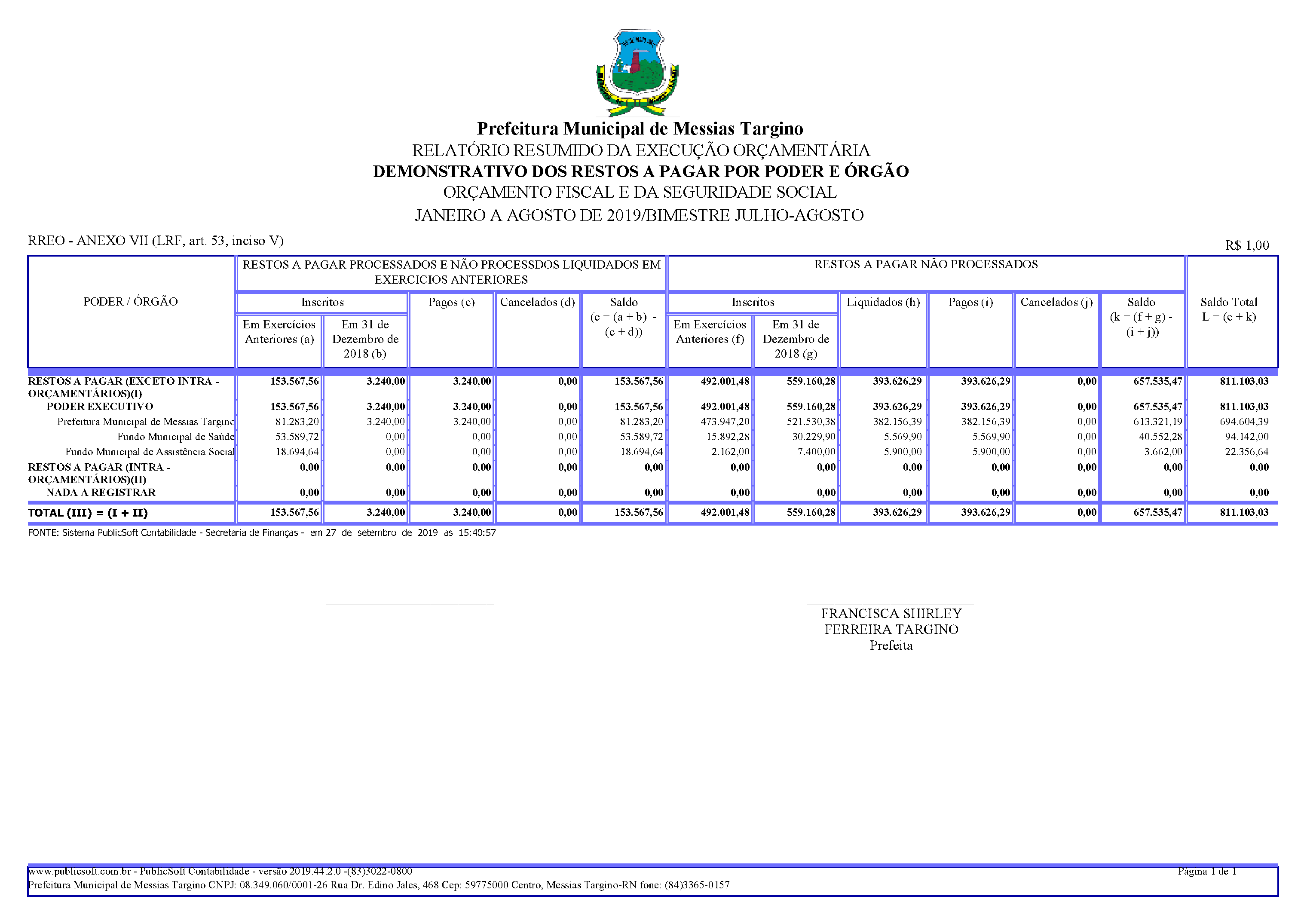Click the municipal coat of arms logo

pyautogui.click(x=637, y=73)
